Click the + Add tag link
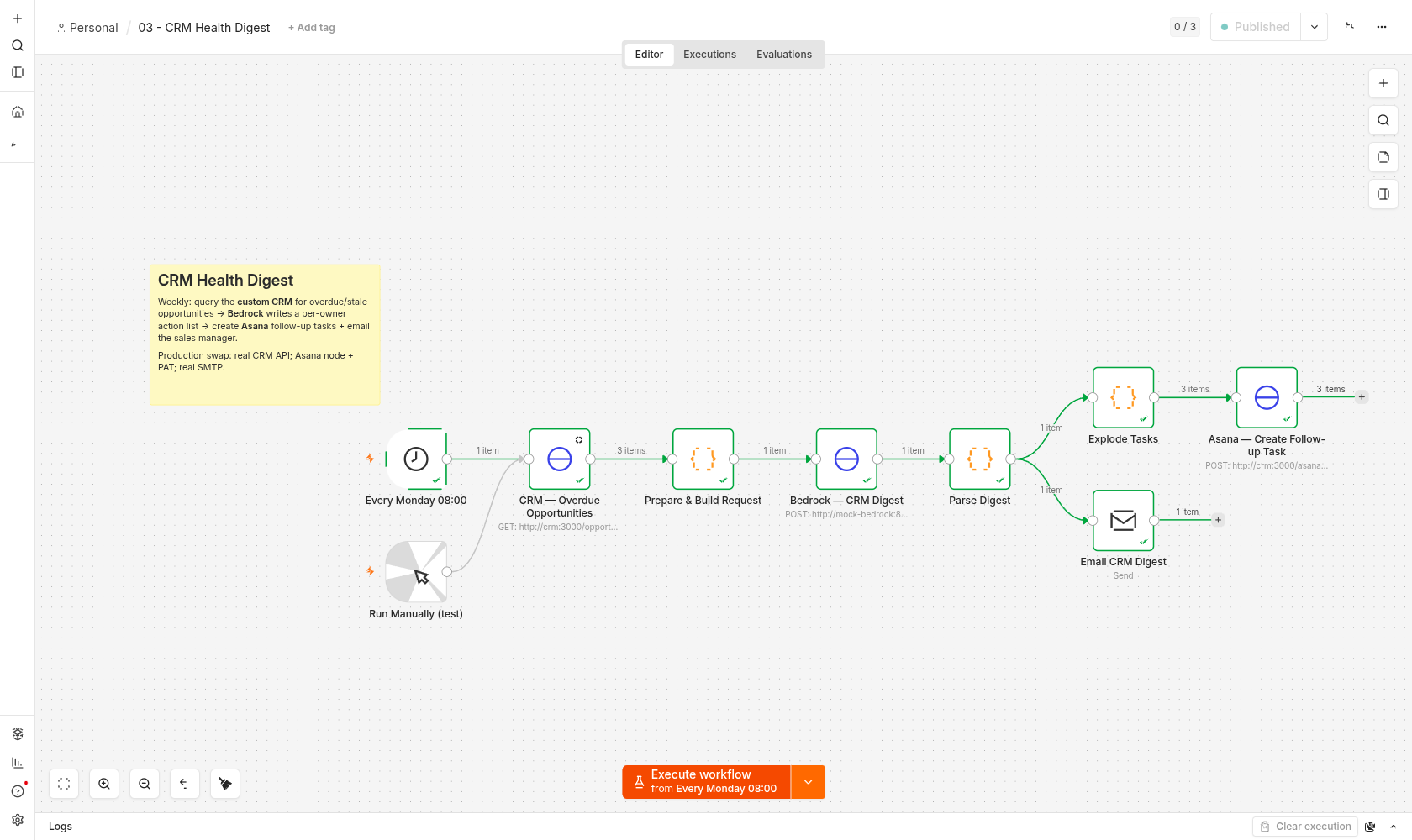This screenshot has height=840, width=1412. tap(311, 28)
